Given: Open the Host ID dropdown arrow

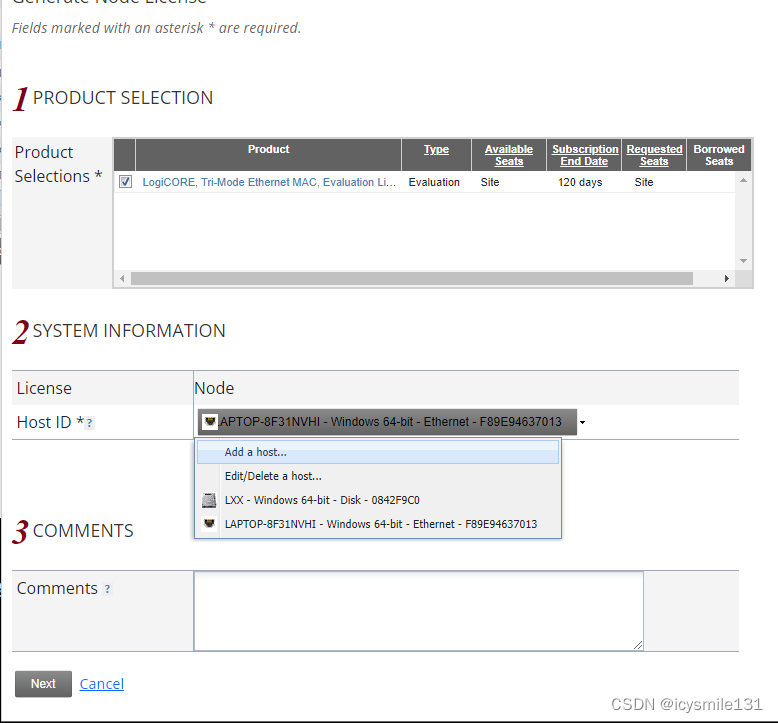Looking at the screenshot, I should [x=583, y=422].
